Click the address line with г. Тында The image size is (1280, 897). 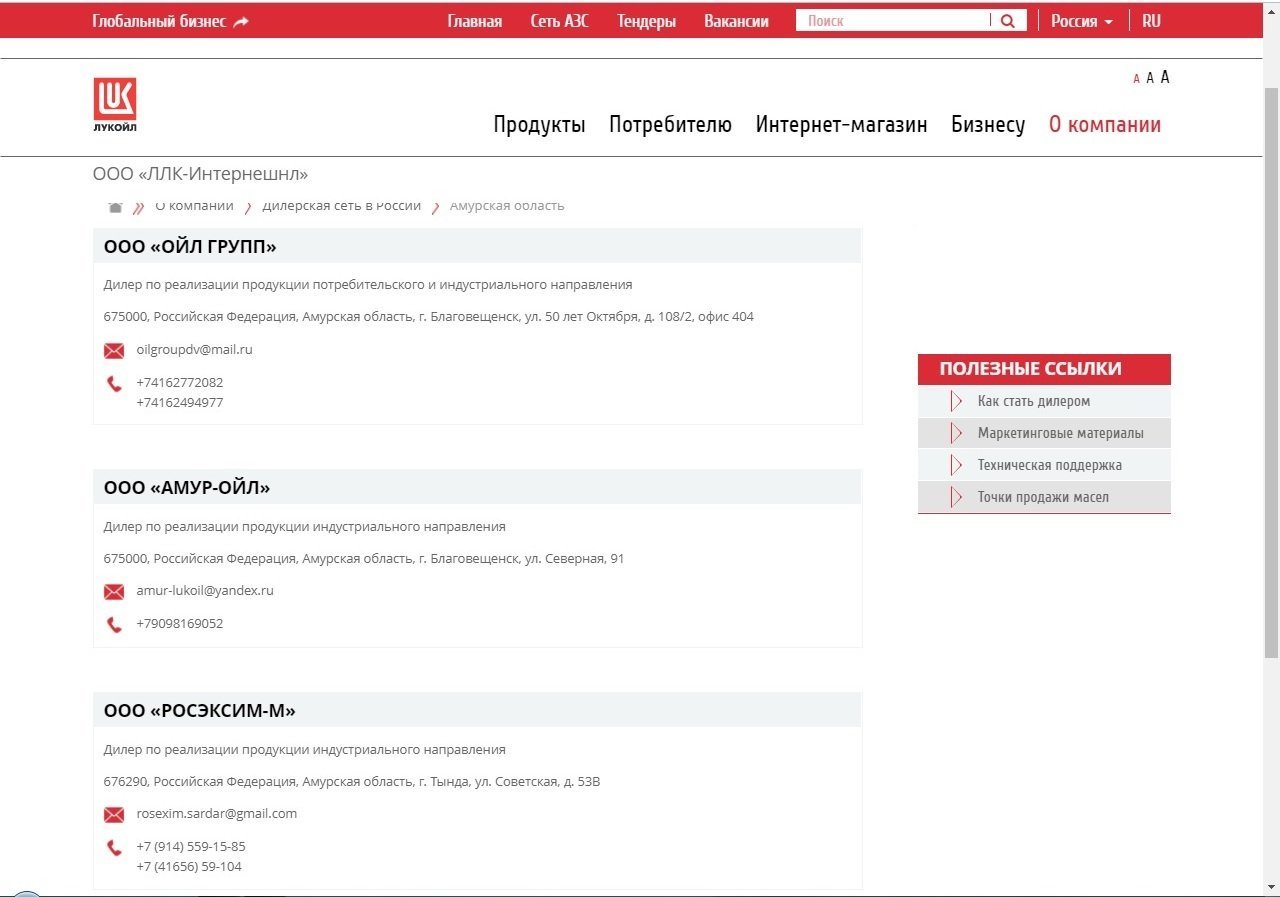click(352, 782)
